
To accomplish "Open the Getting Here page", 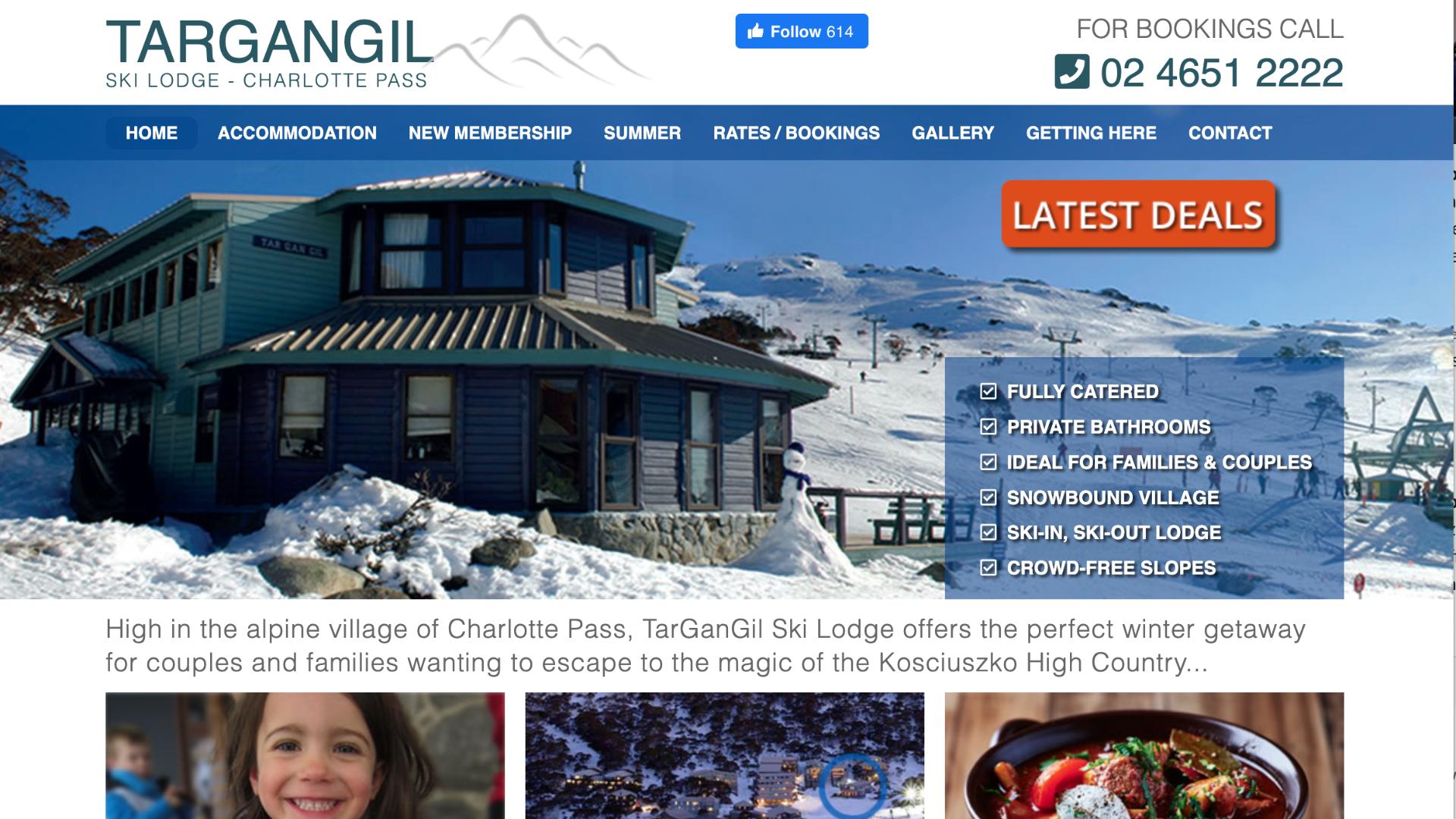I will click(x=1091, y=133).
